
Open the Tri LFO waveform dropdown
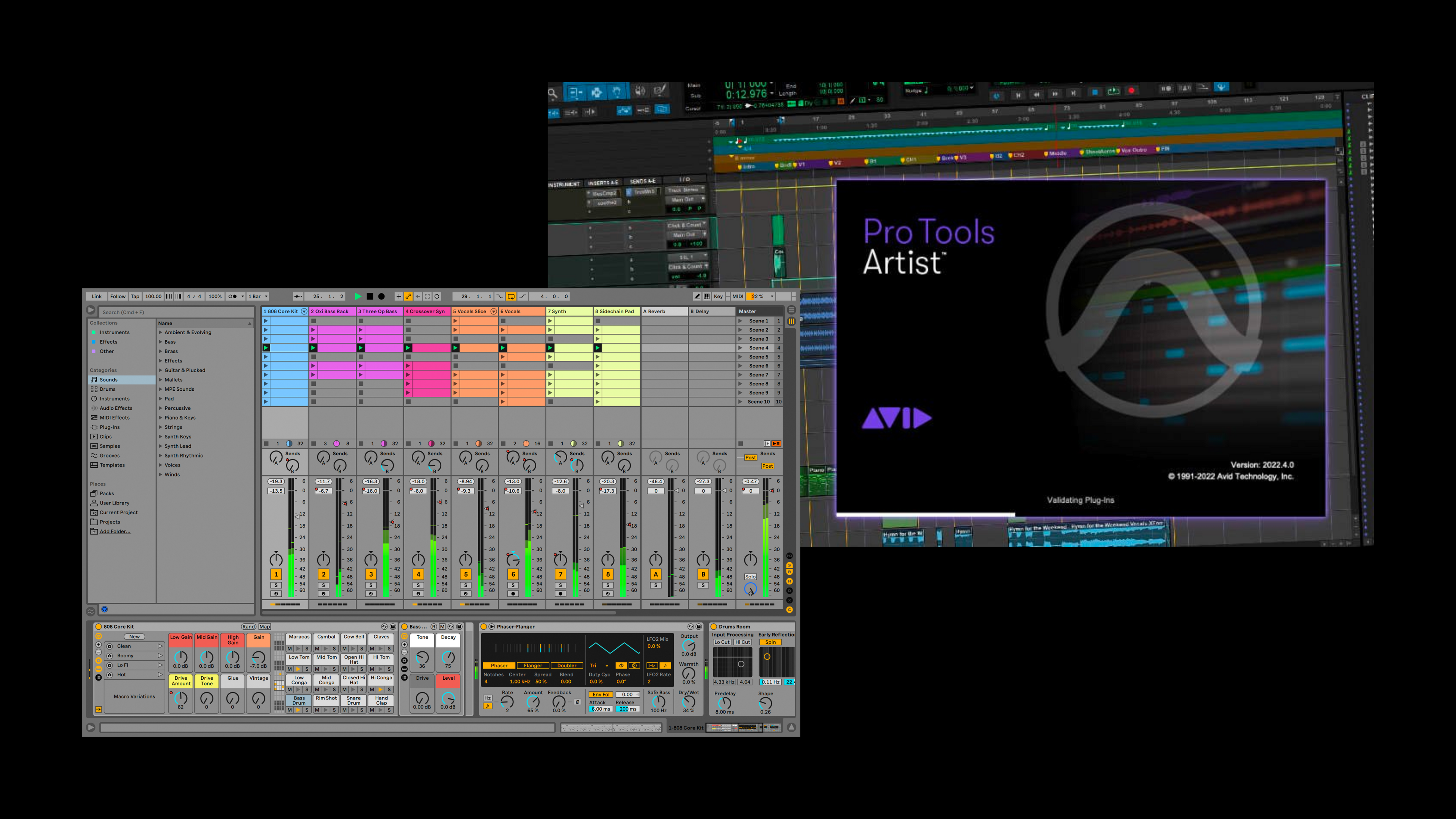[600, 666]
